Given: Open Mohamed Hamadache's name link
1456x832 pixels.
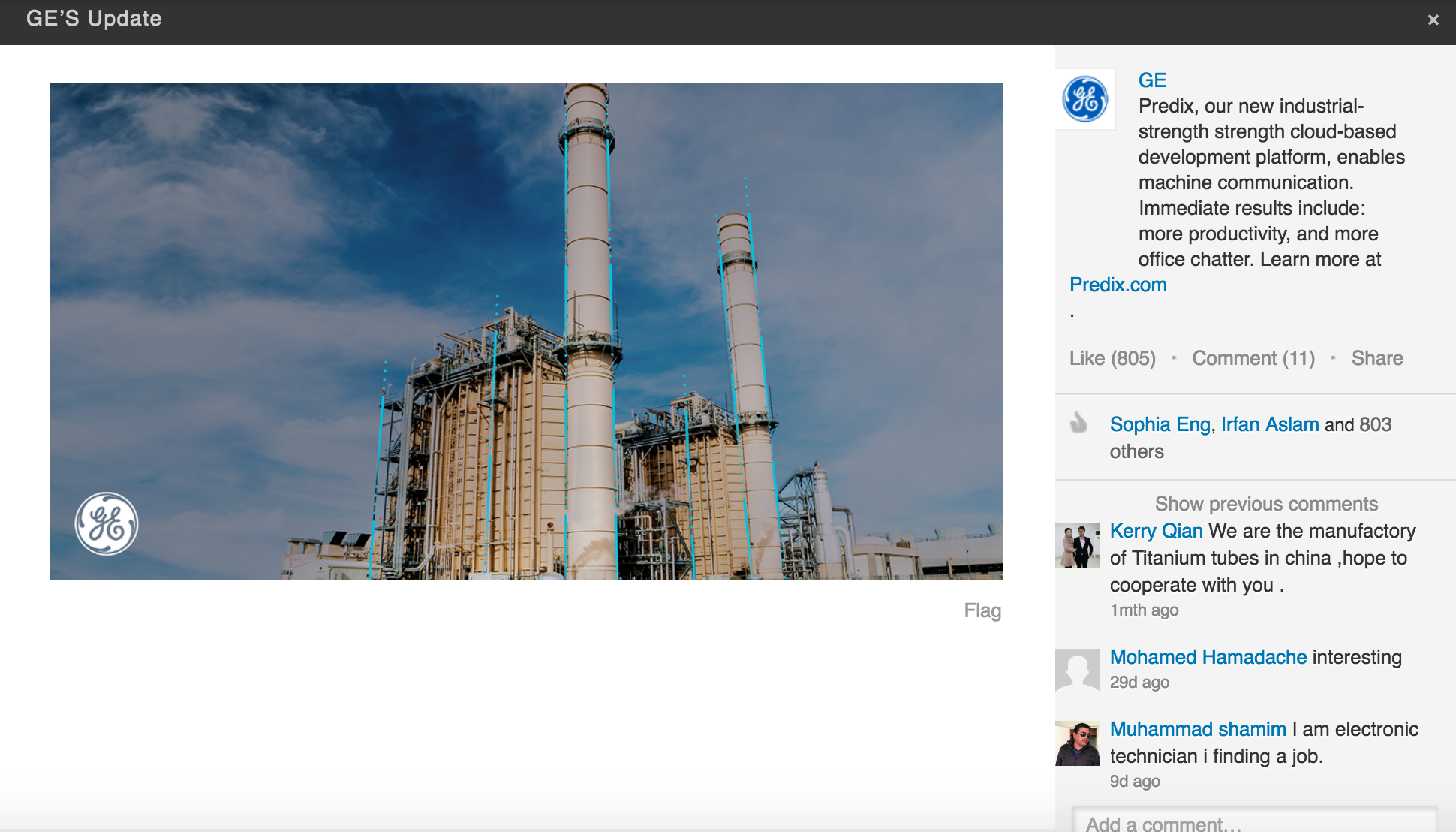Looking at the screenshot, I should click(1208, 657).
